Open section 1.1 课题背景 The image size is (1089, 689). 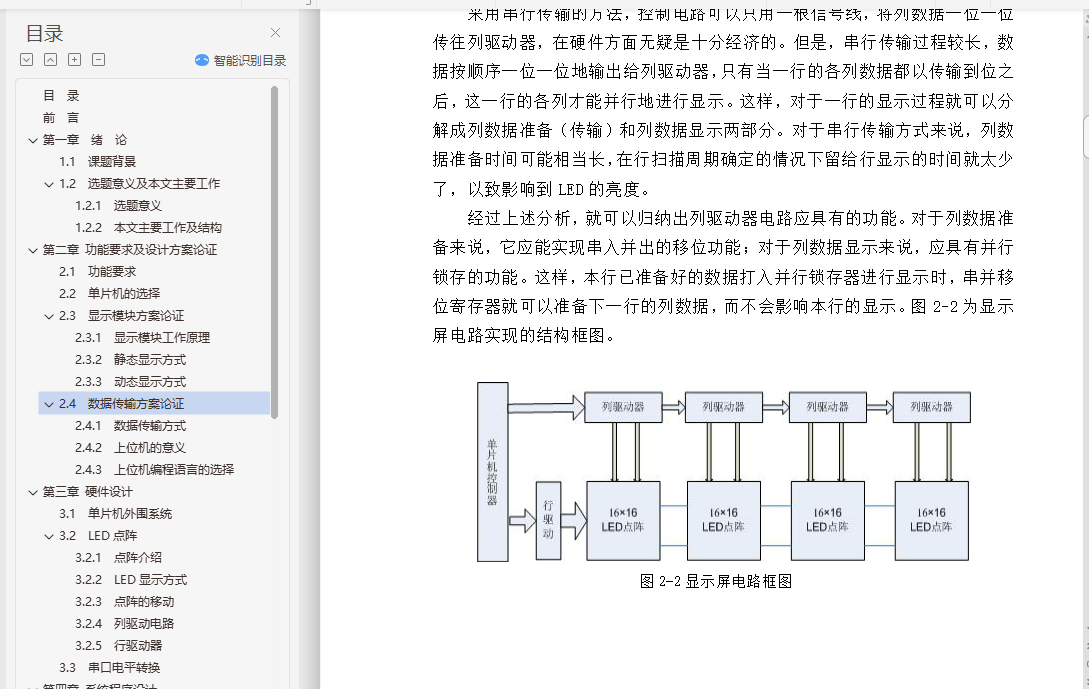click(97, 162)
